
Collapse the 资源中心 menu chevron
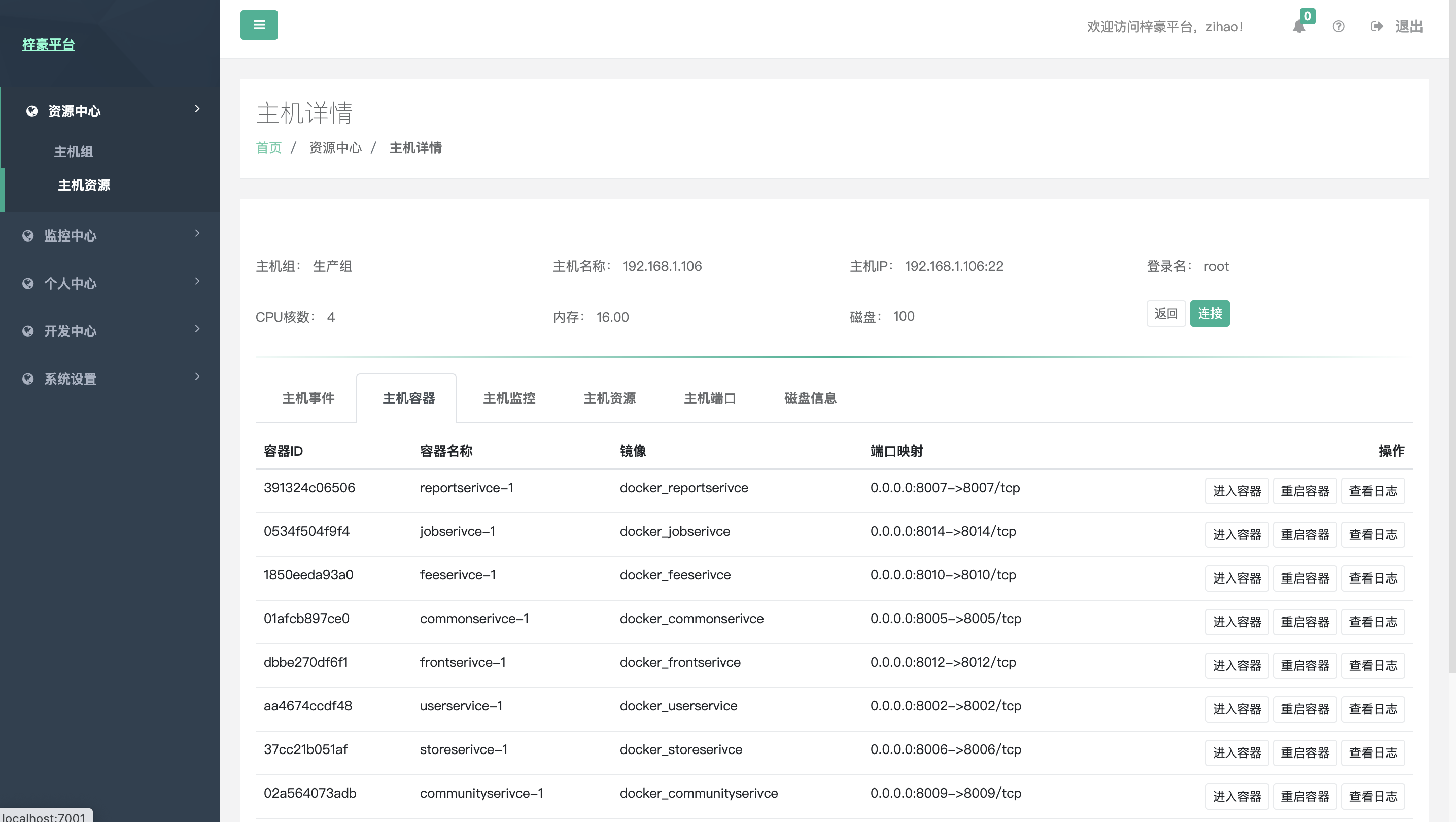tap(197, 109)
